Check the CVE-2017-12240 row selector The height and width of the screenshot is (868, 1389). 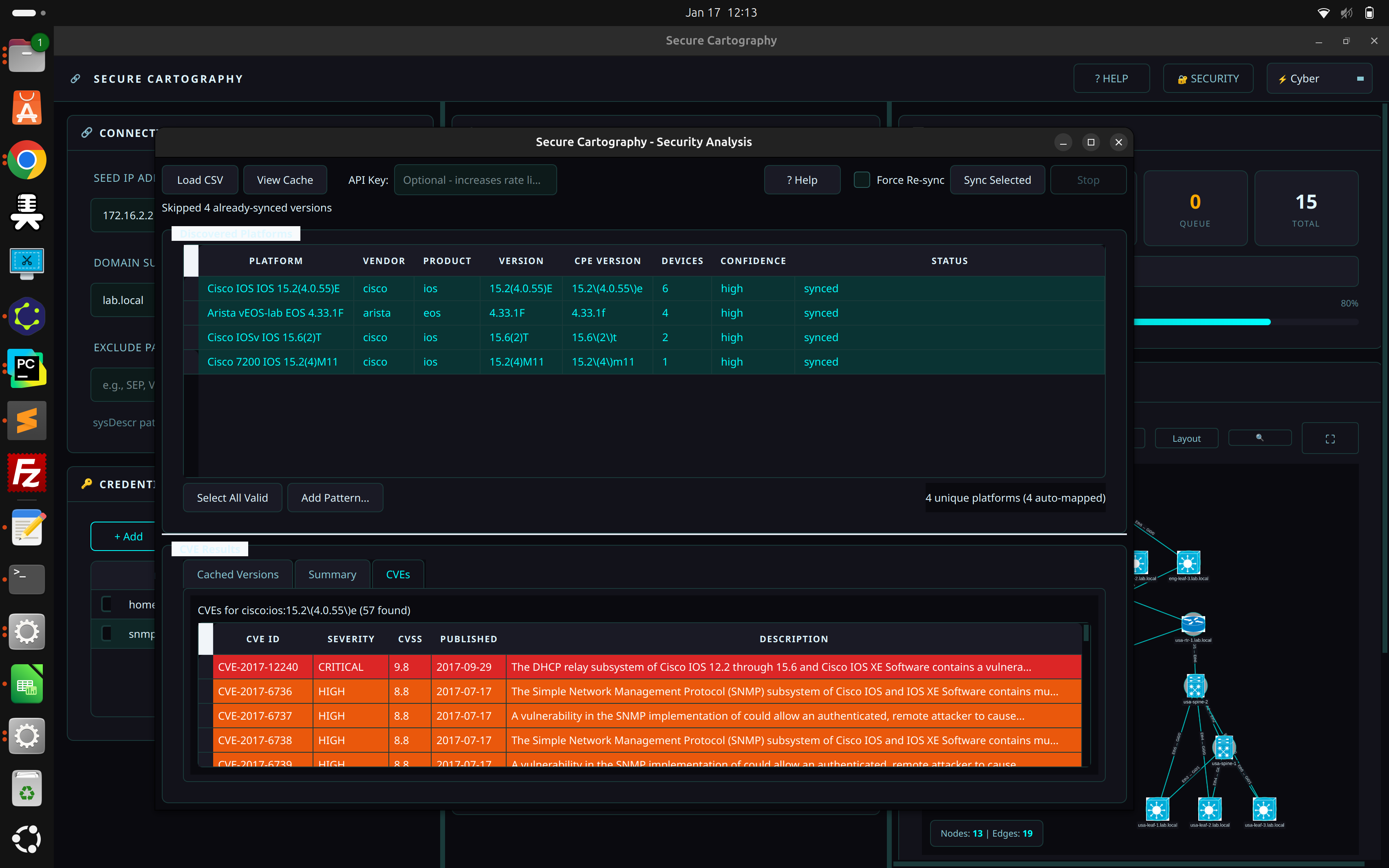point(205,667)
